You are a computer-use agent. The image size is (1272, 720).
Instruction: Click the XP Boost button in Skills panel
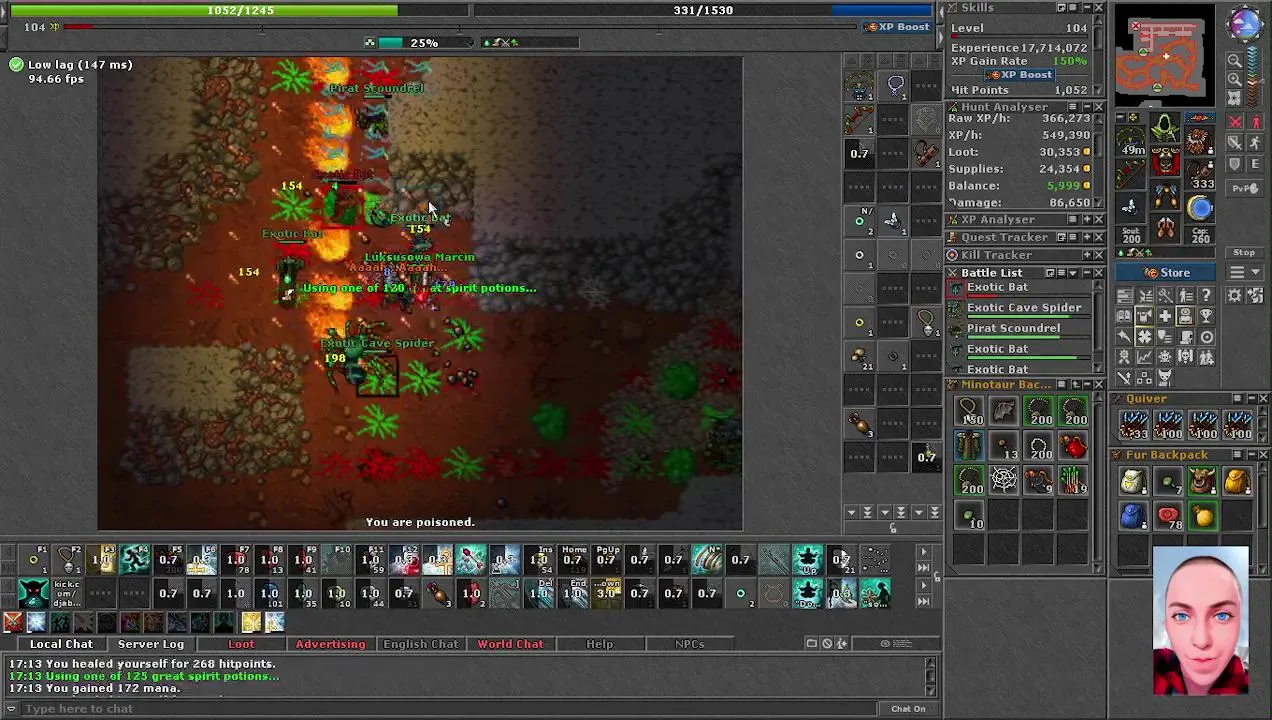pos(1020,74)
